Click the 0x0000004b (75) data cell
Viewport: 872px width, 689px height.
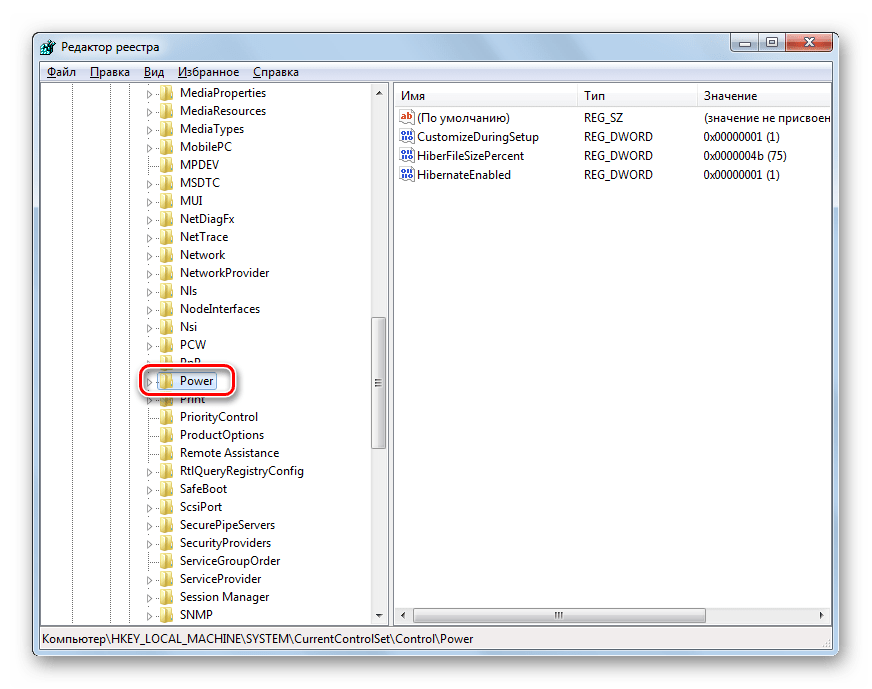[745, 156]
